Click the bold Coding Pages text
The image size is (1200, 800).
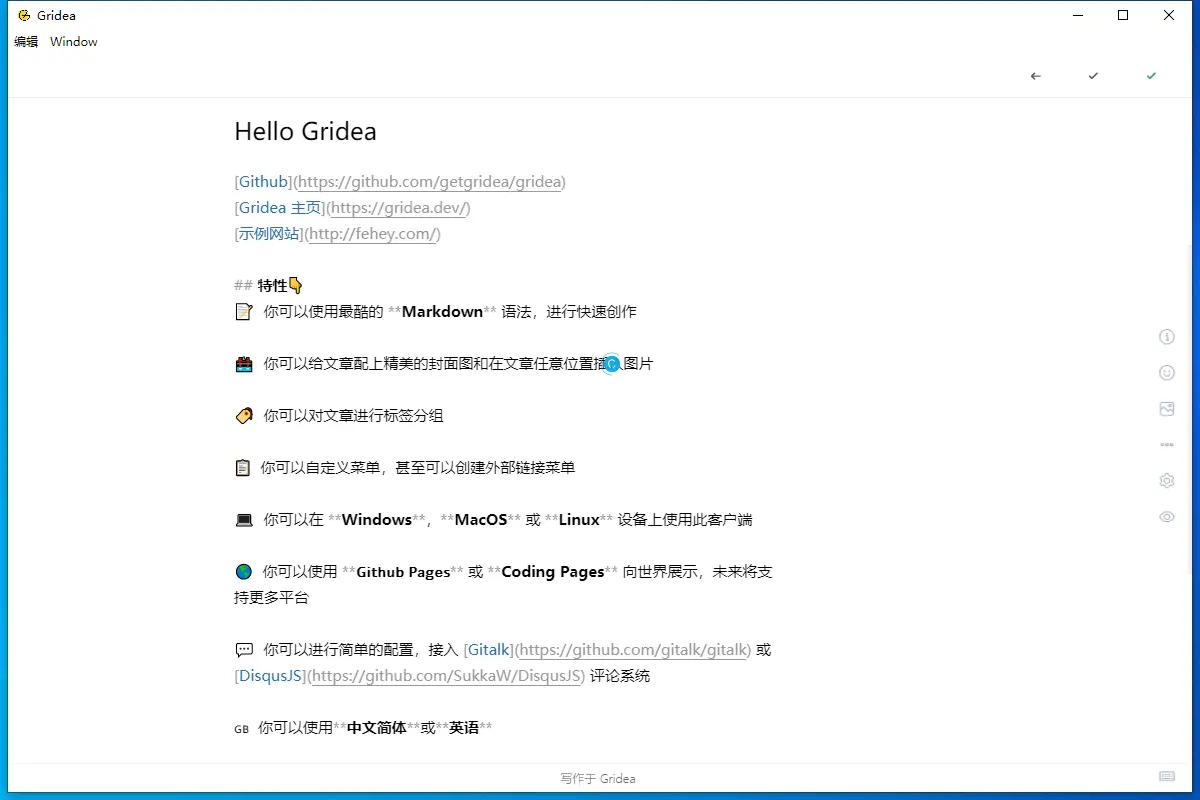(553, 572)
